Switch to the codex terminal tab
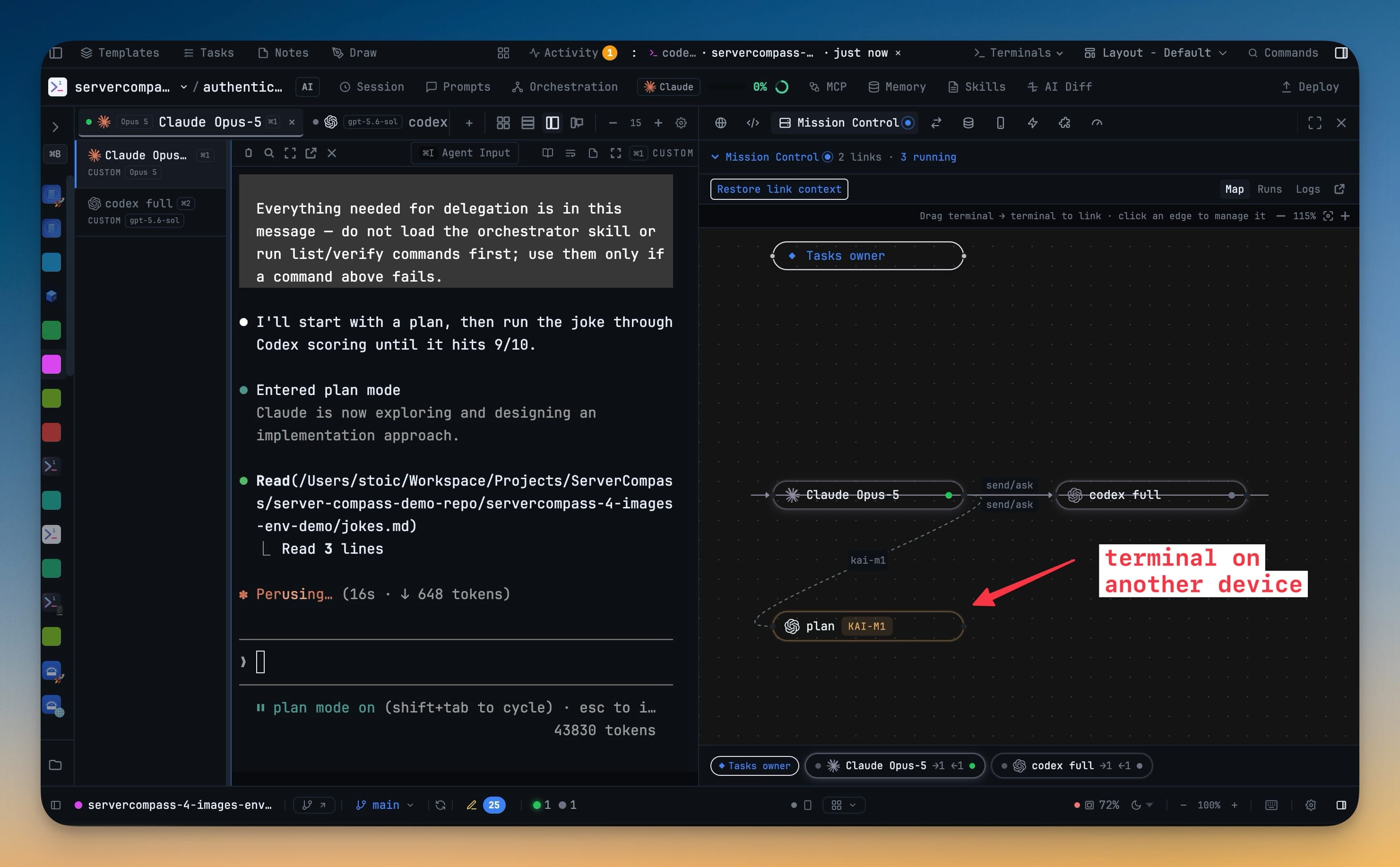This screenshot has width=1400, height=867. tap(380, 122)
